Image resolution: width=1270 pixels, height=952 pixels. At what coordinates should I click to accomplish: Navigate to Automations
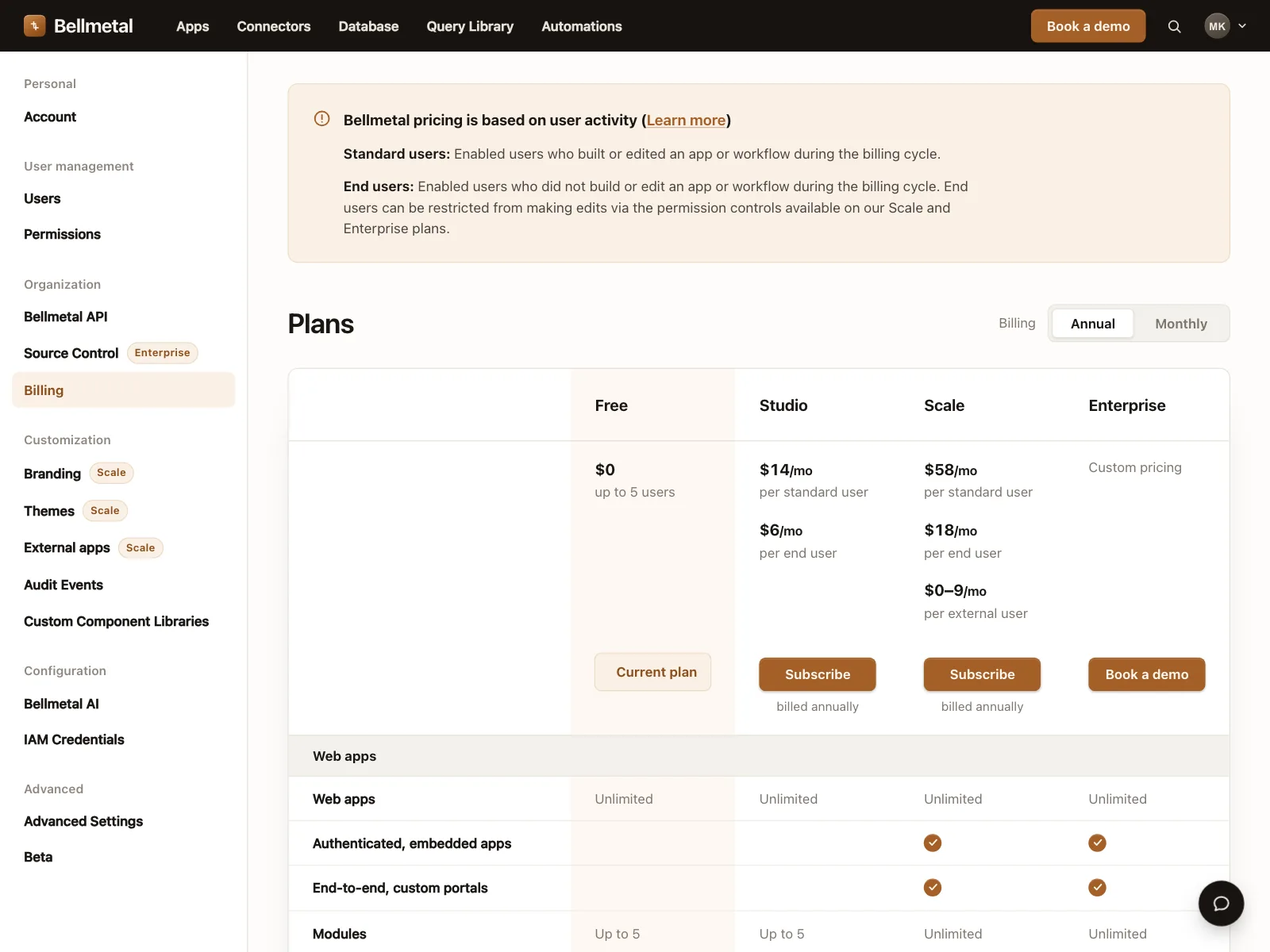[x=582, y=26]
